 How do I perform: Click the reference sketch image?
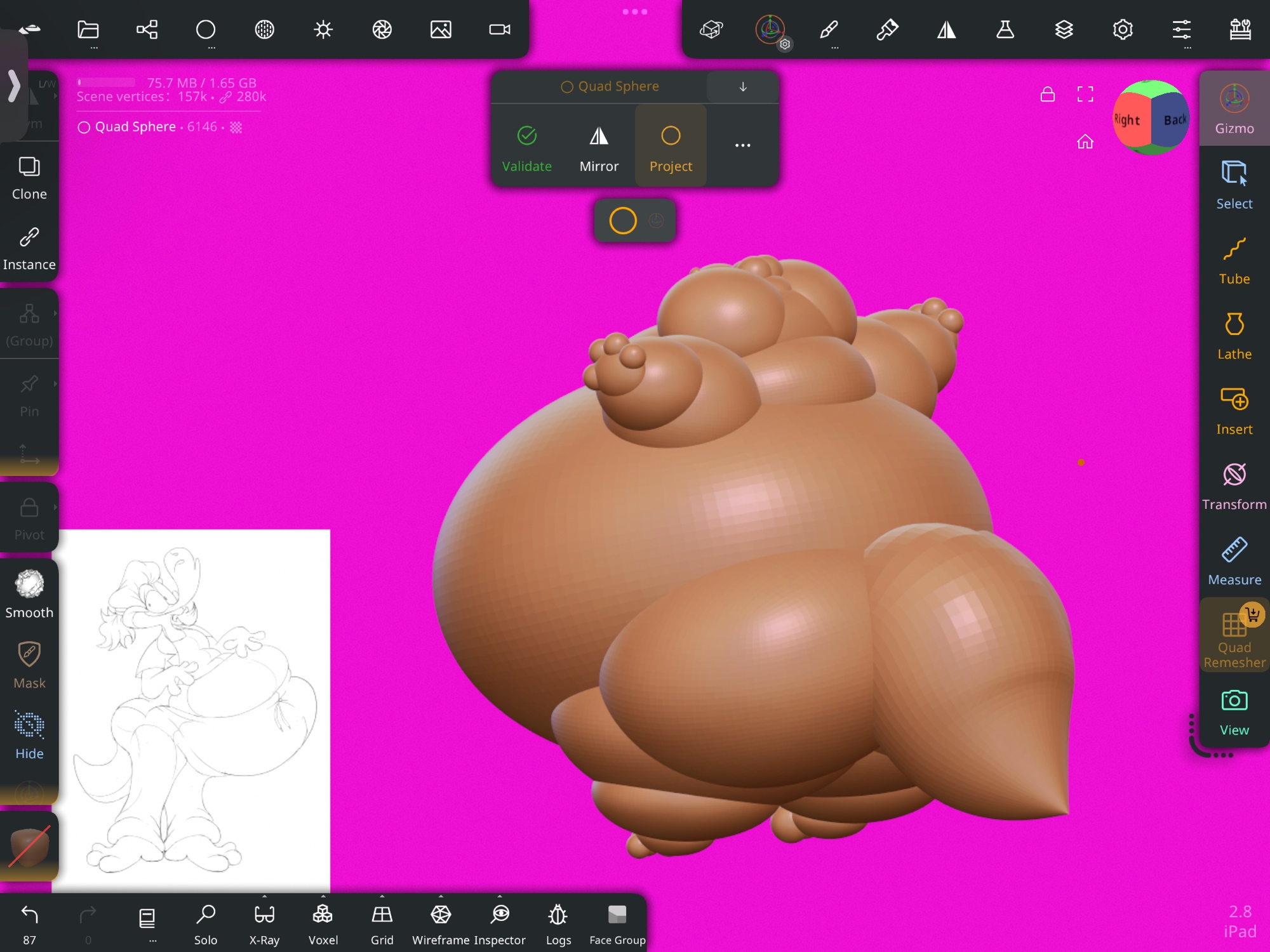coord(194,710)
